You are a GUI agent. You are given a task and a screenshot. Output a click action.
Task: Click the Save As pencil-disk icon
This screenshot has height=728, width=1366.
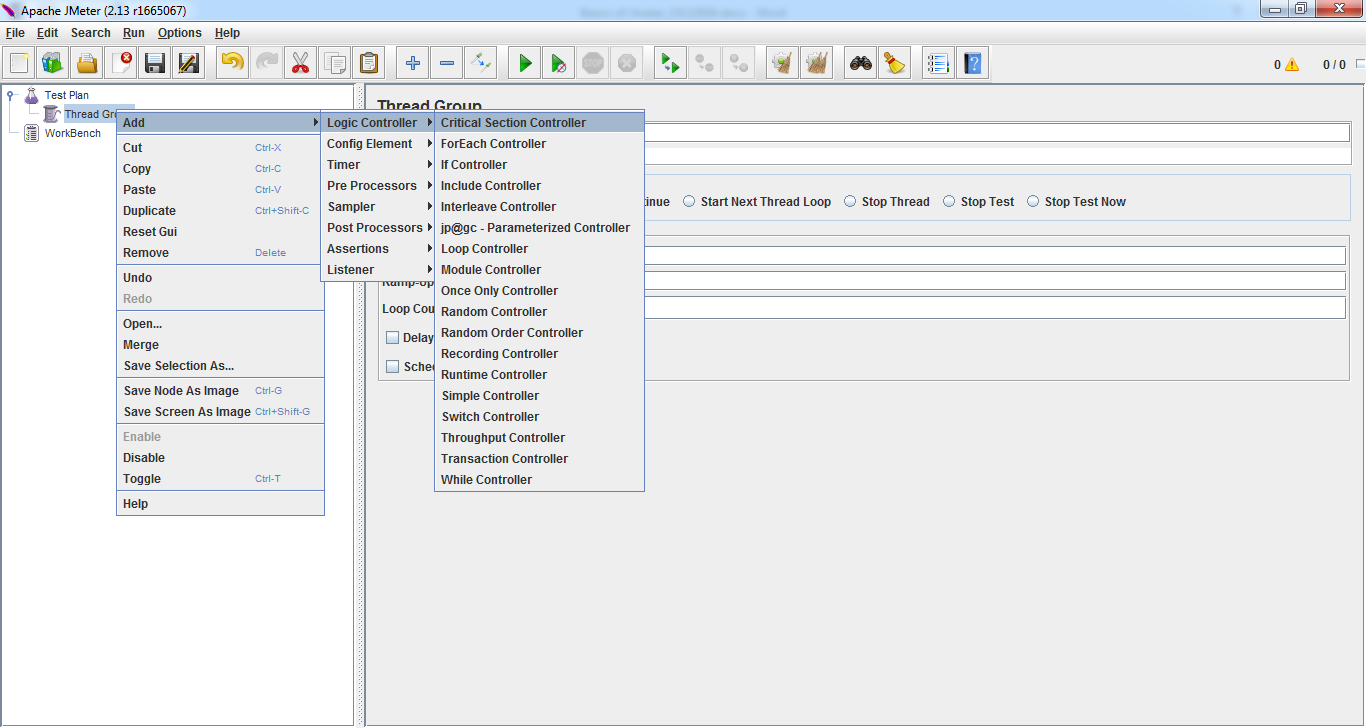coord(189,63)
